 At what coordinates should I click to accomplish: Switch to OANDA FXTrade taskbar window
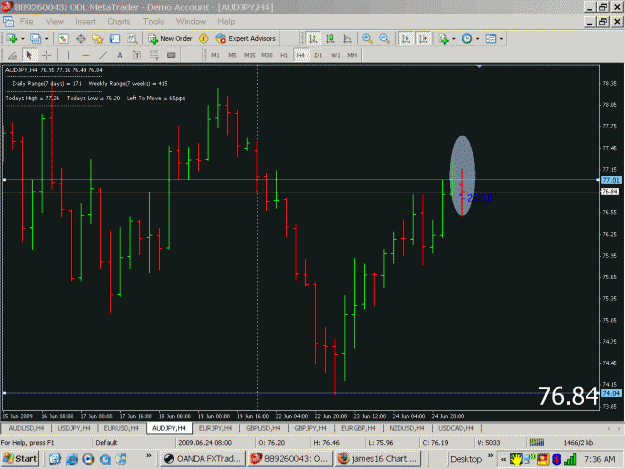[x=203, y=459]
